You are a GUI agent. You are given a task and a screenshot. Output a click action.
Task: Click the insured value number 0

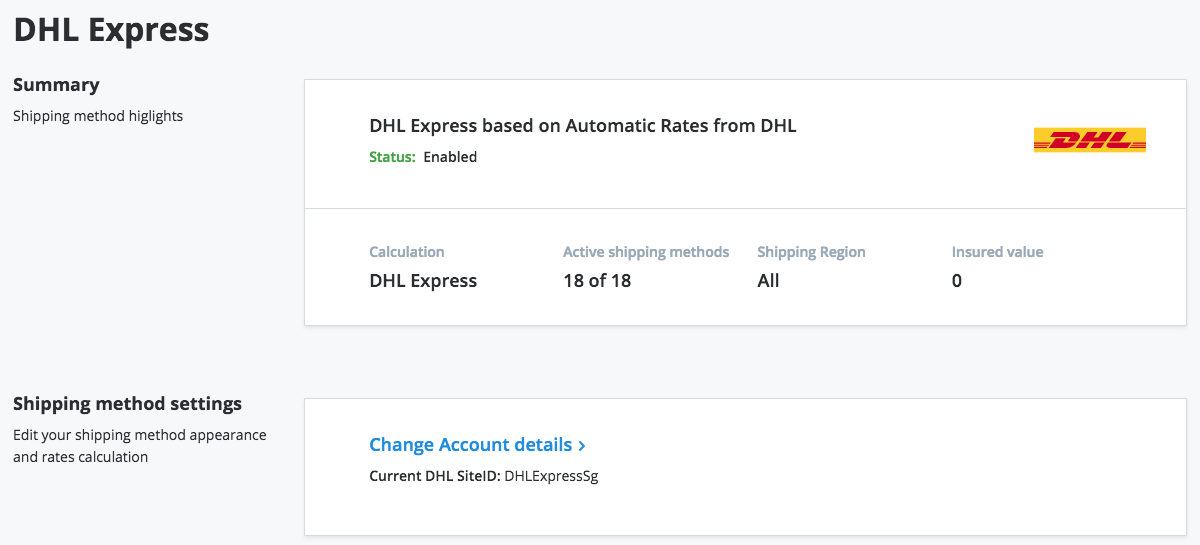(957, 281)
